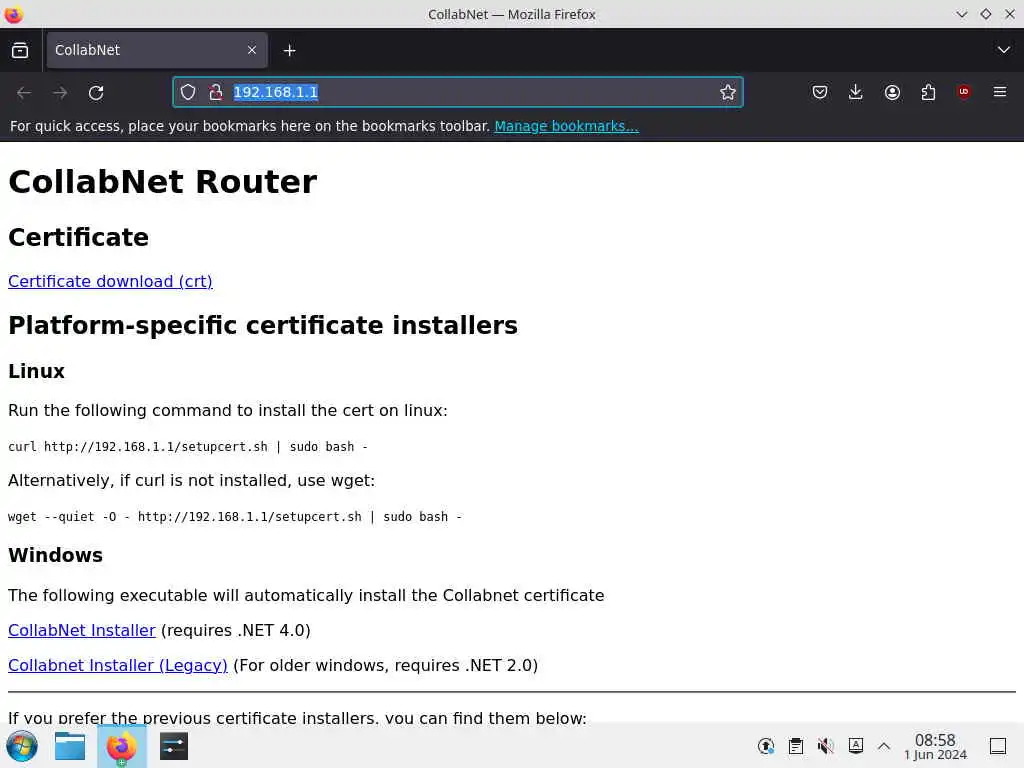Download Certificate download (crt) link
Image resolution: width=1024 pixels, height=768 pixels.
110,281
